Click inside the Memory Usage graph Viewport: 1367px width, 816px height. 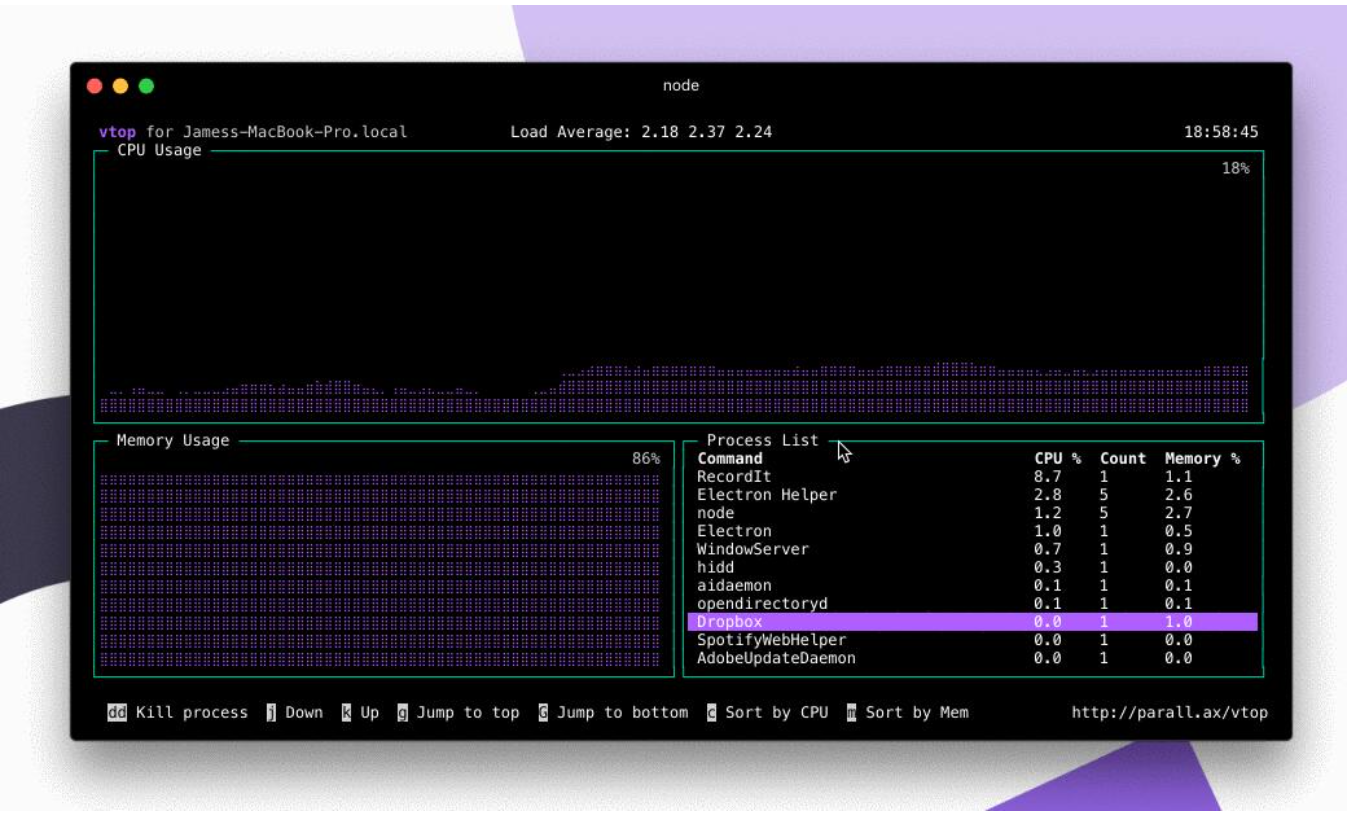coord(380,565)
